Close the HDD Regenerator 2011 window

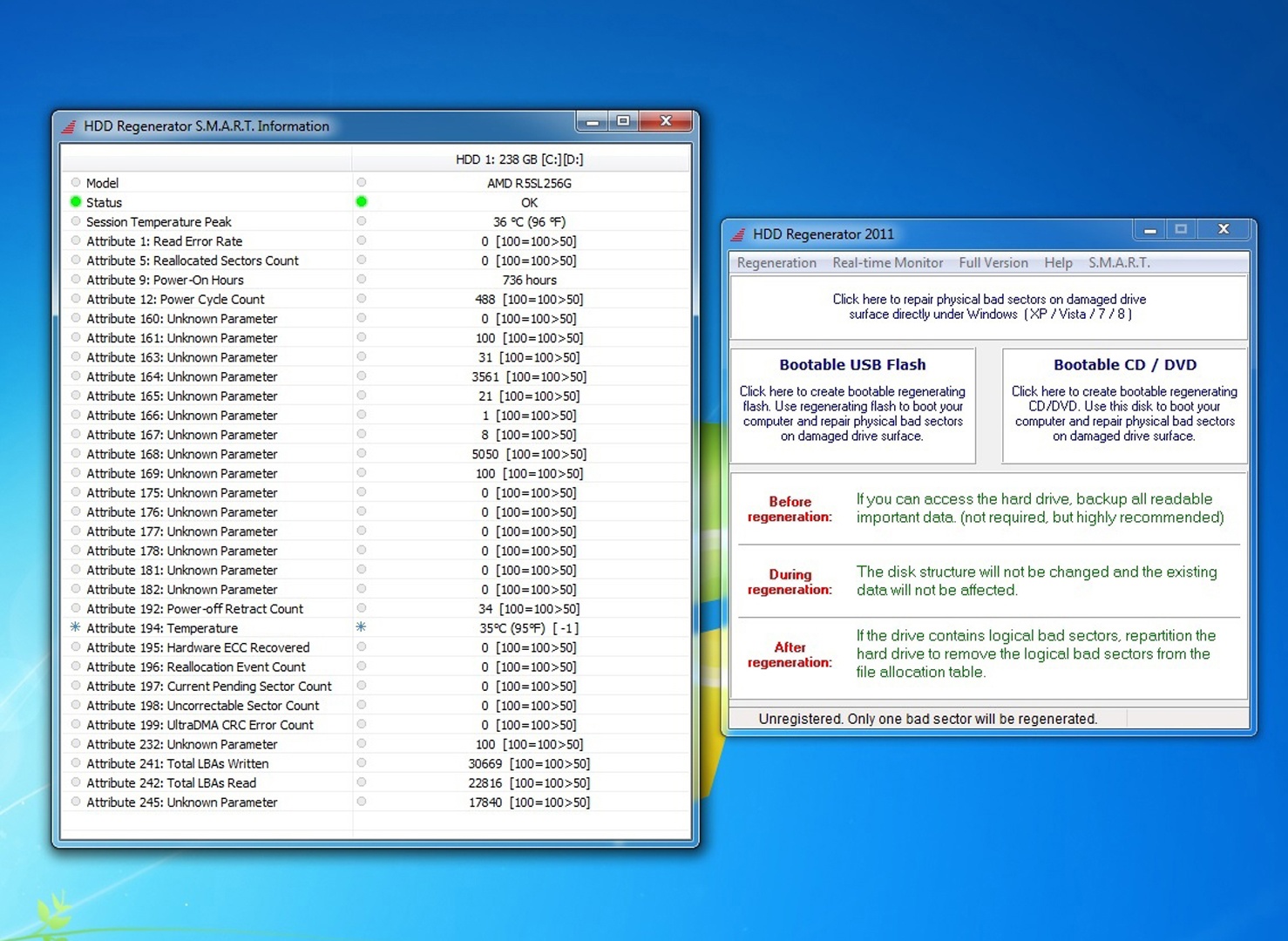click(1224, 230)
